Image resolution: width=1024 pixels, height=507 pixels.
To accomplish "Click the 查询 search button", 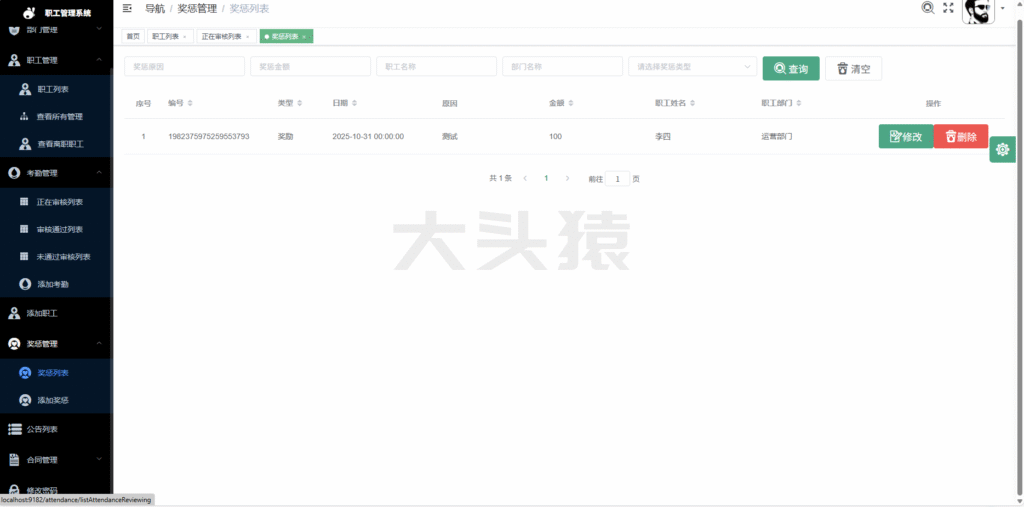I will pyautogui.click(x=791, y=69).
